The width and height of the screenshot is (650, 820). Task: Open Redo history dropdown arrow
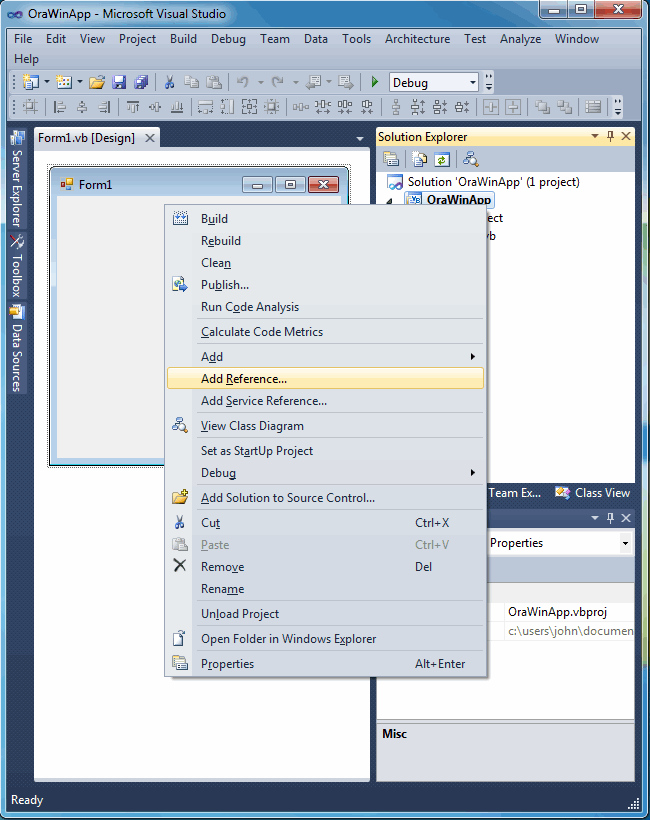[295, 82]
